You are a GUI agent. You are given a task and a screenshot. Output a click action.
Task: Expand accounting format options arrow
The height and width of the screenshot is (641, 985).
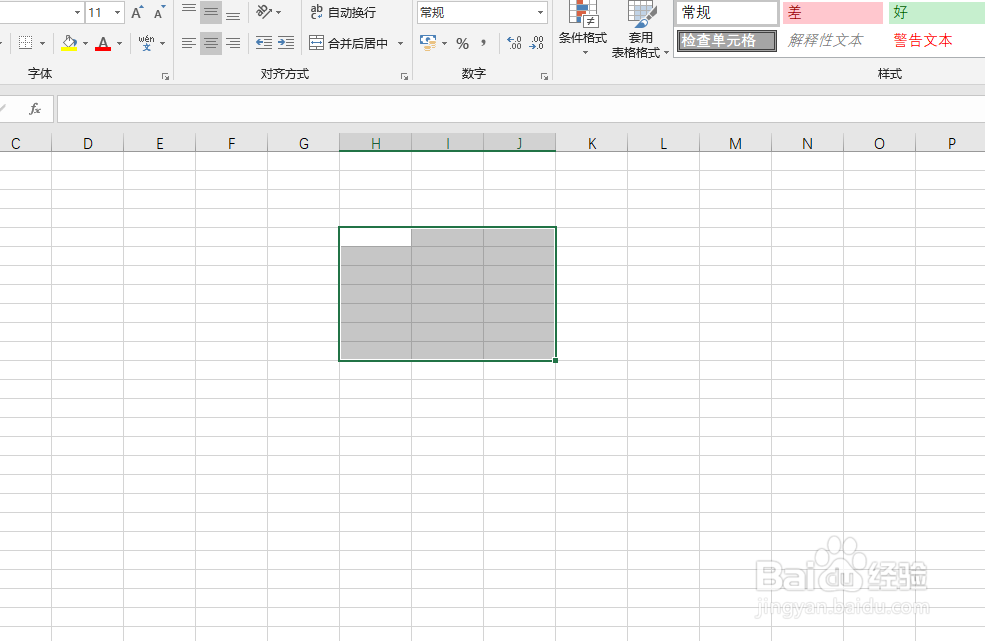pos(445,43)
